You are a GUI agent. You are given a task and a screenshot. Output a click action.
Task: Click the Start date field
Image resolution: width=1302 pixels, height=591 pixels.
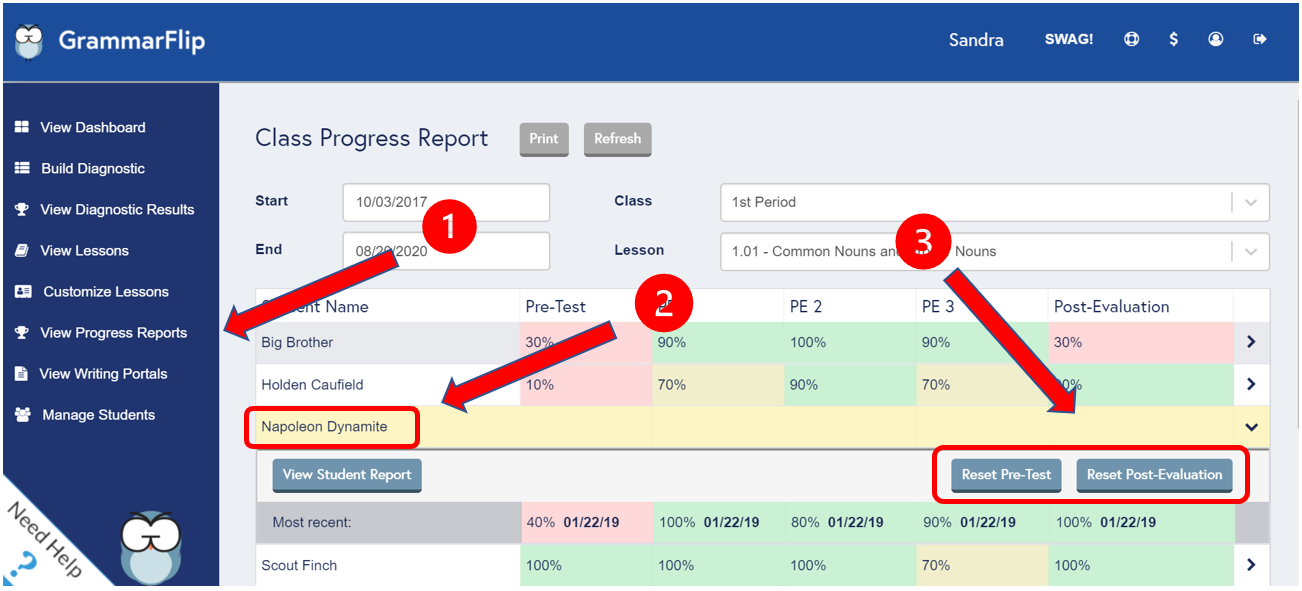[446, 202]
